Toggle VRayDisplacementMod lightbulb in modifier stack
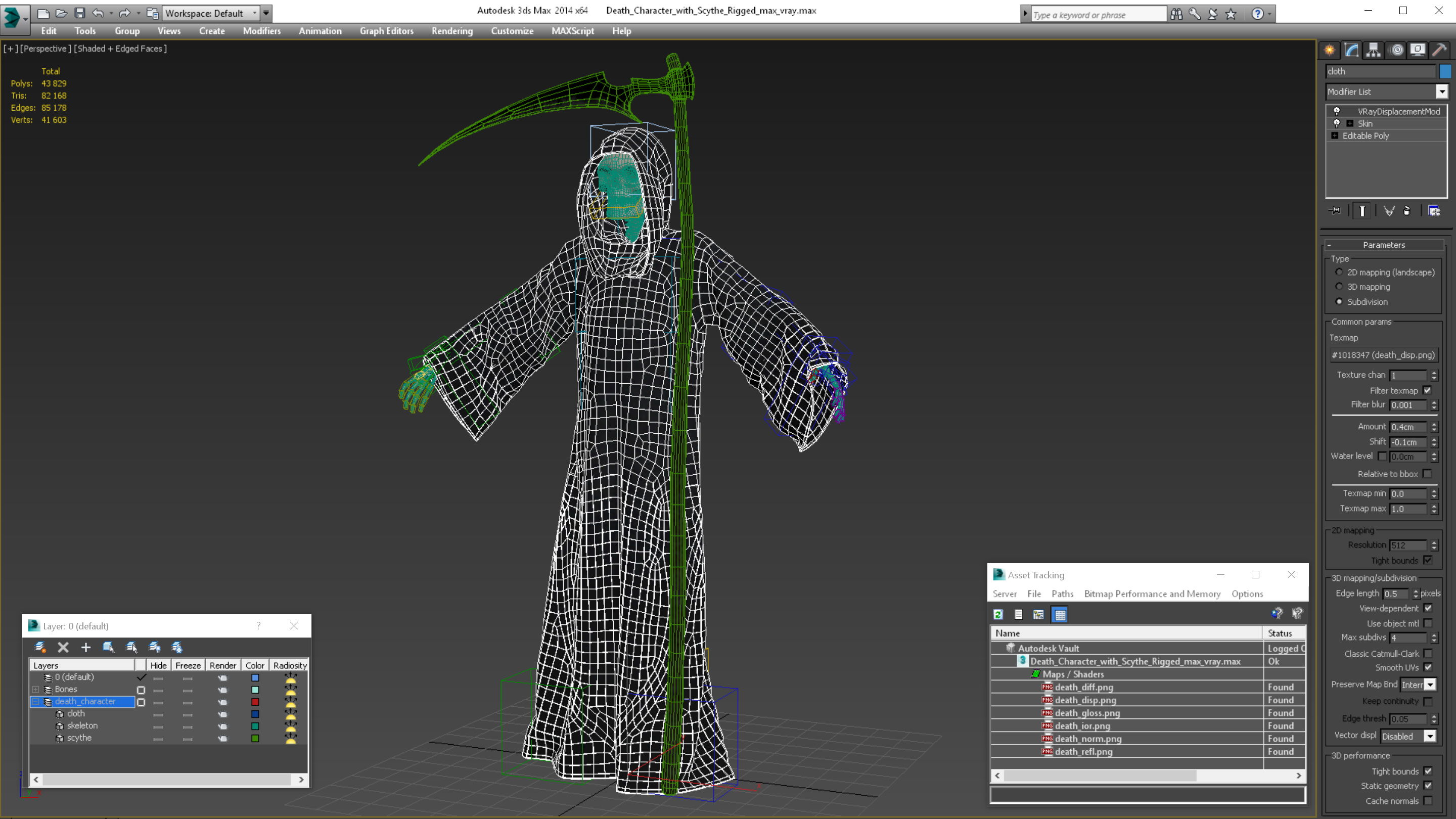The height and width of the screenshot is (819, 1456). [1337, 111]
